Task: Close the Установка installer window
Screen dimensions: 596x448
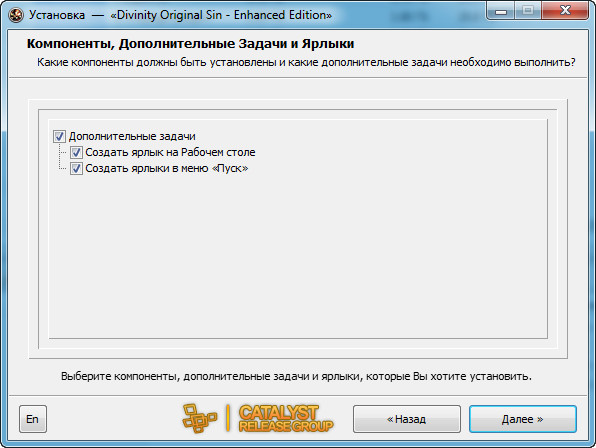Action: point(565,11)
